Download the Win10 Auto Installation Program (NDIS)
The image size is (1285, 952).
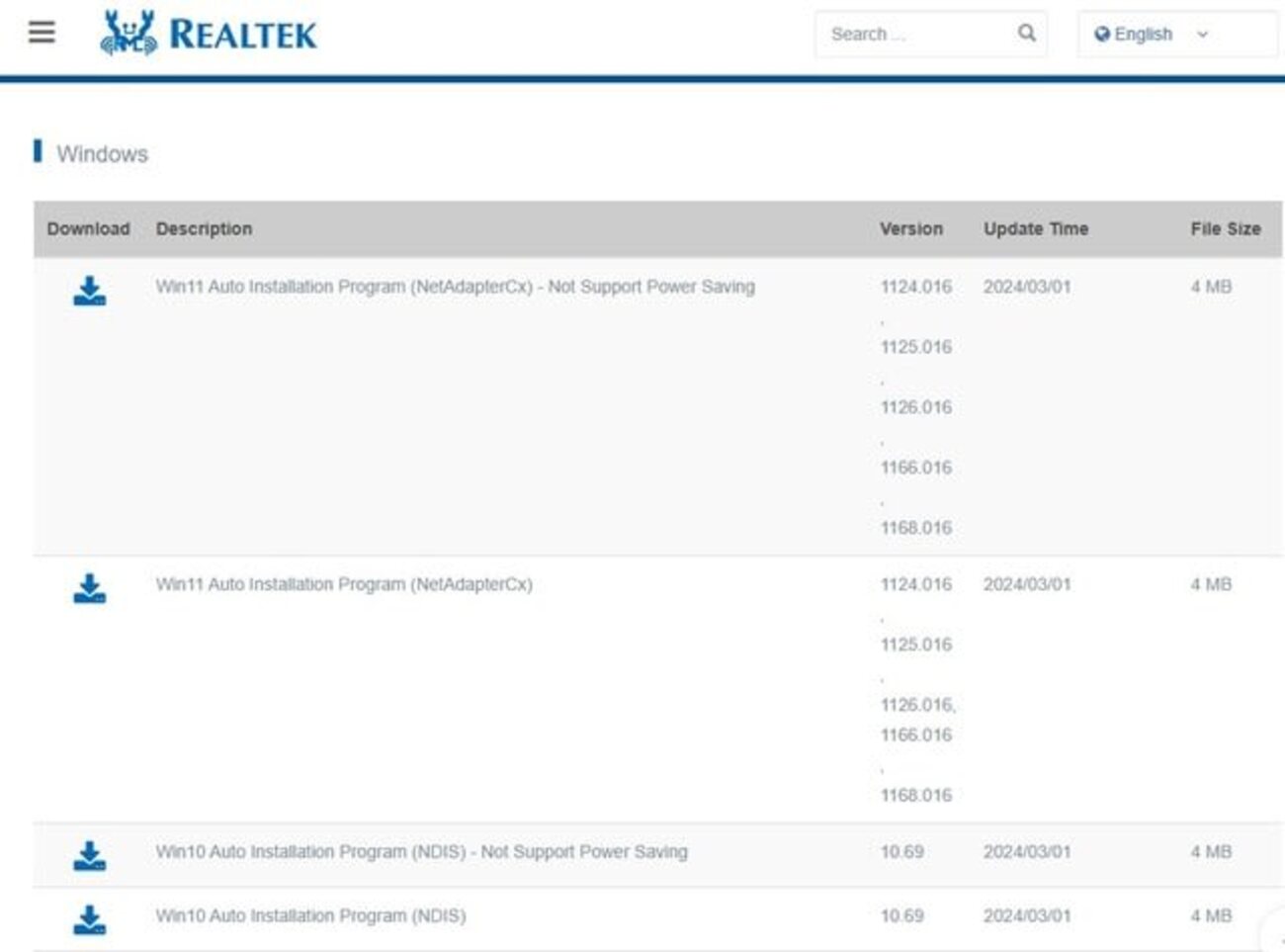click(88, 916)
